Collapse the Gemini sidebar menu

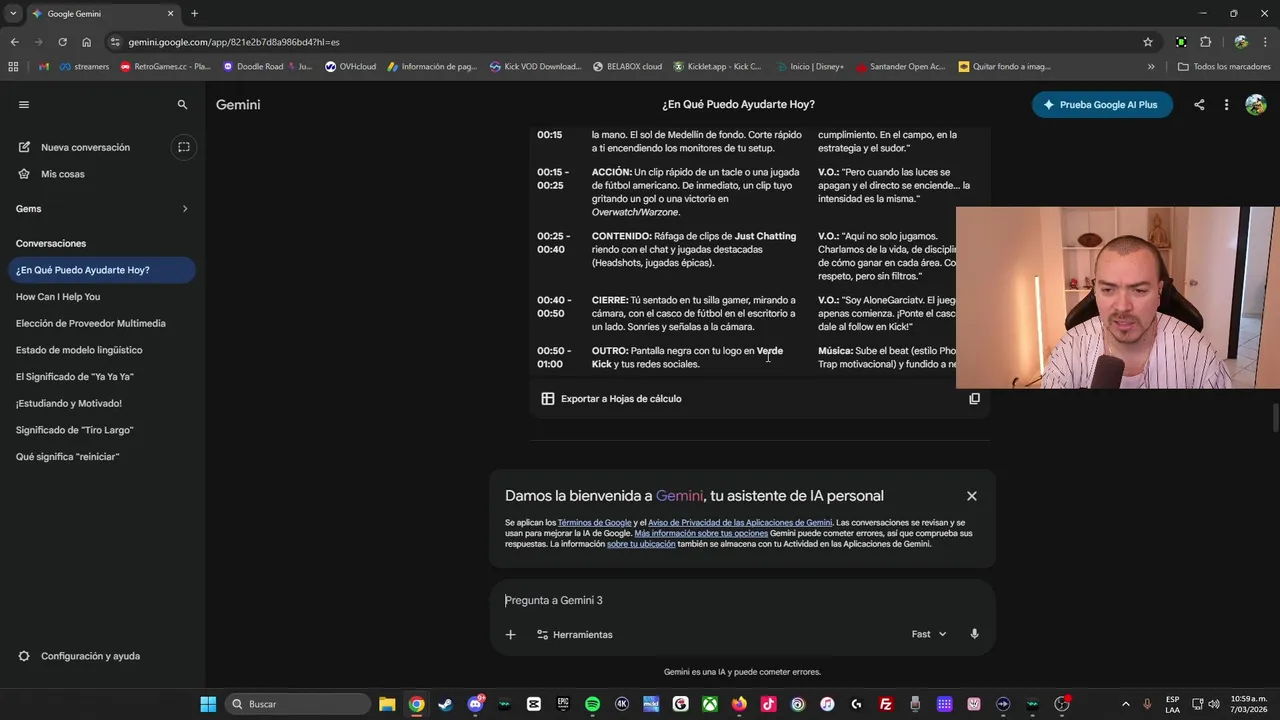[24, 104]
